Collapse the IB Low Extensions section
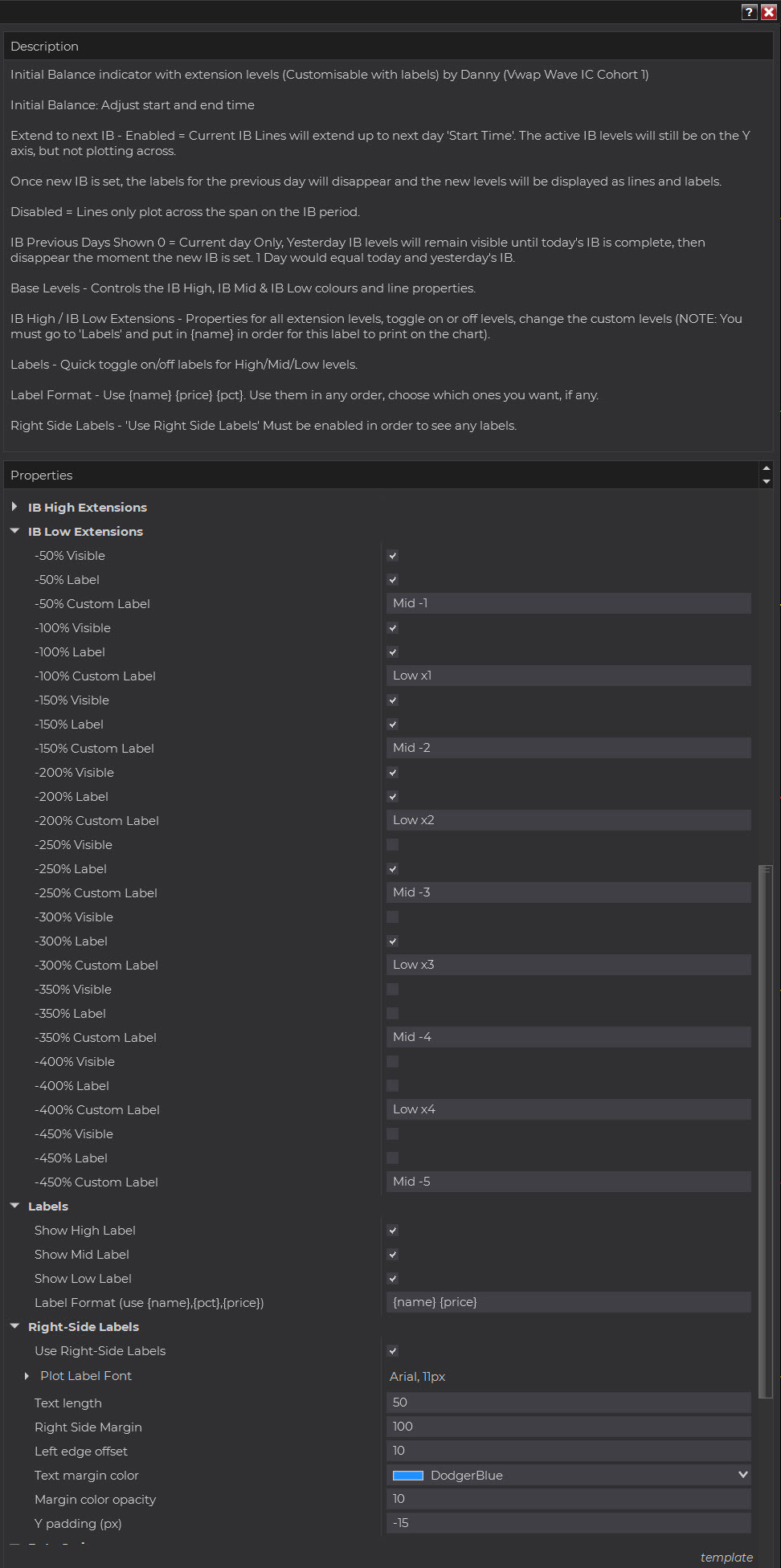This screenshot has height=1568, width=781. click(14, 531)
